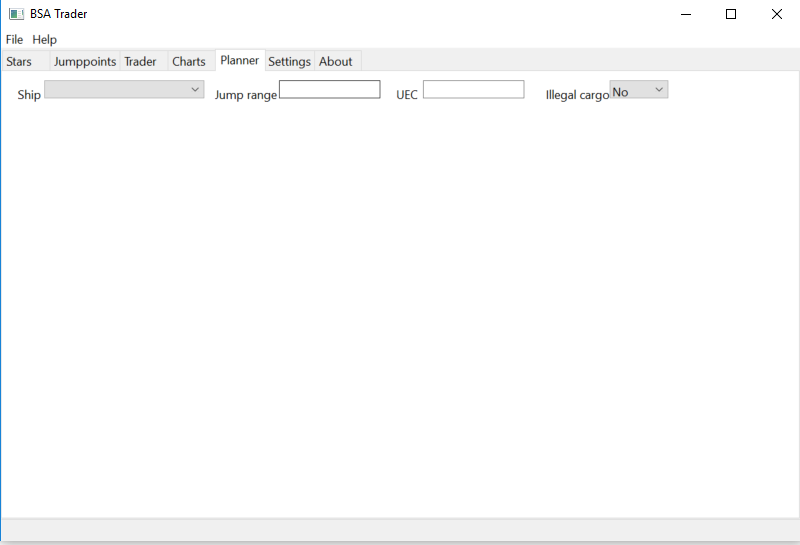Show the Charts tab
Image resolution: width=800 pixels, height=545 pixels.
click(x=189, y=61)
